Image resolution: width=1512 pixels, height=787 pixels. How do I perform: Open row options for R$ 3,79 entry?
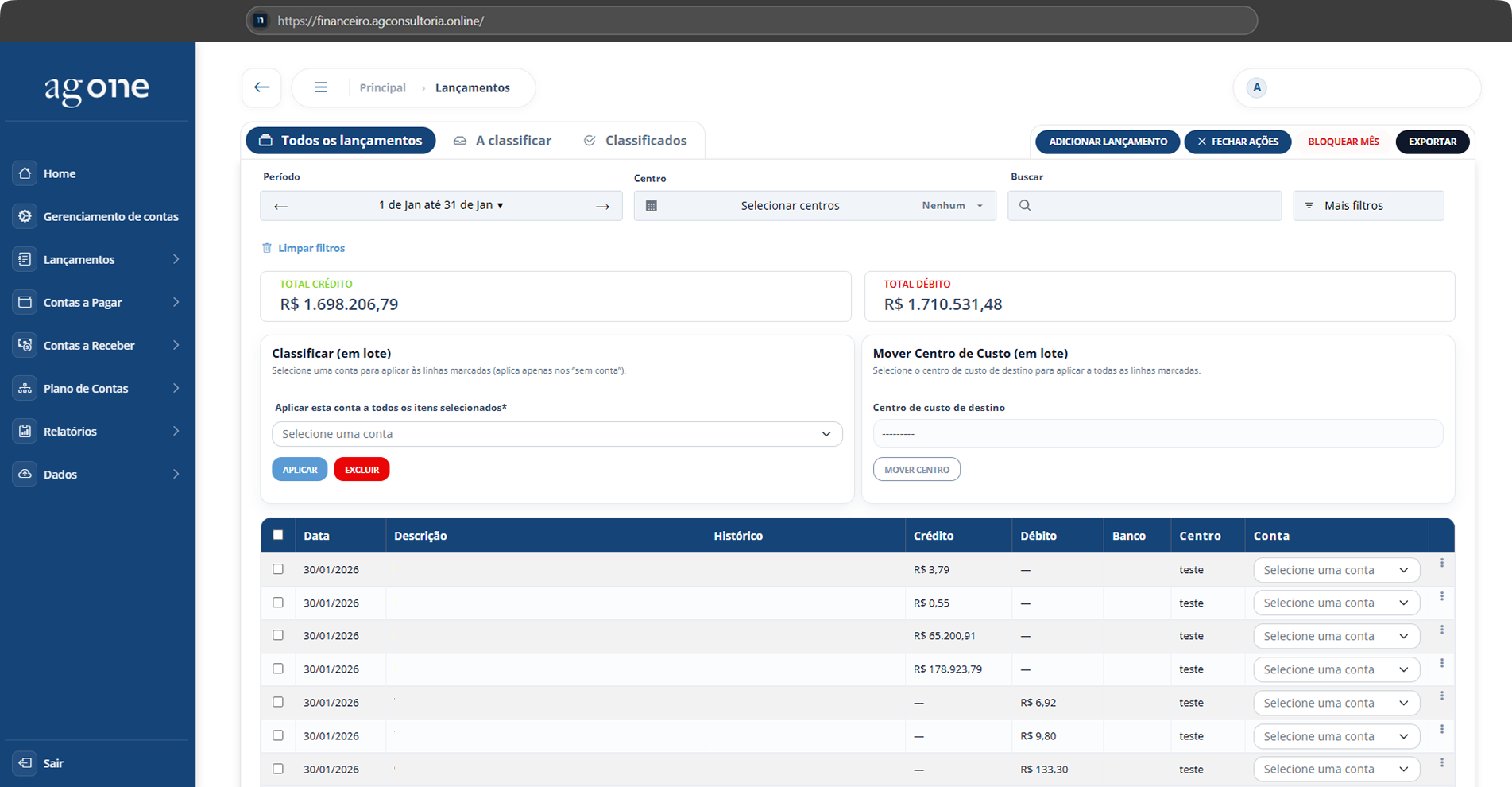1441,563
